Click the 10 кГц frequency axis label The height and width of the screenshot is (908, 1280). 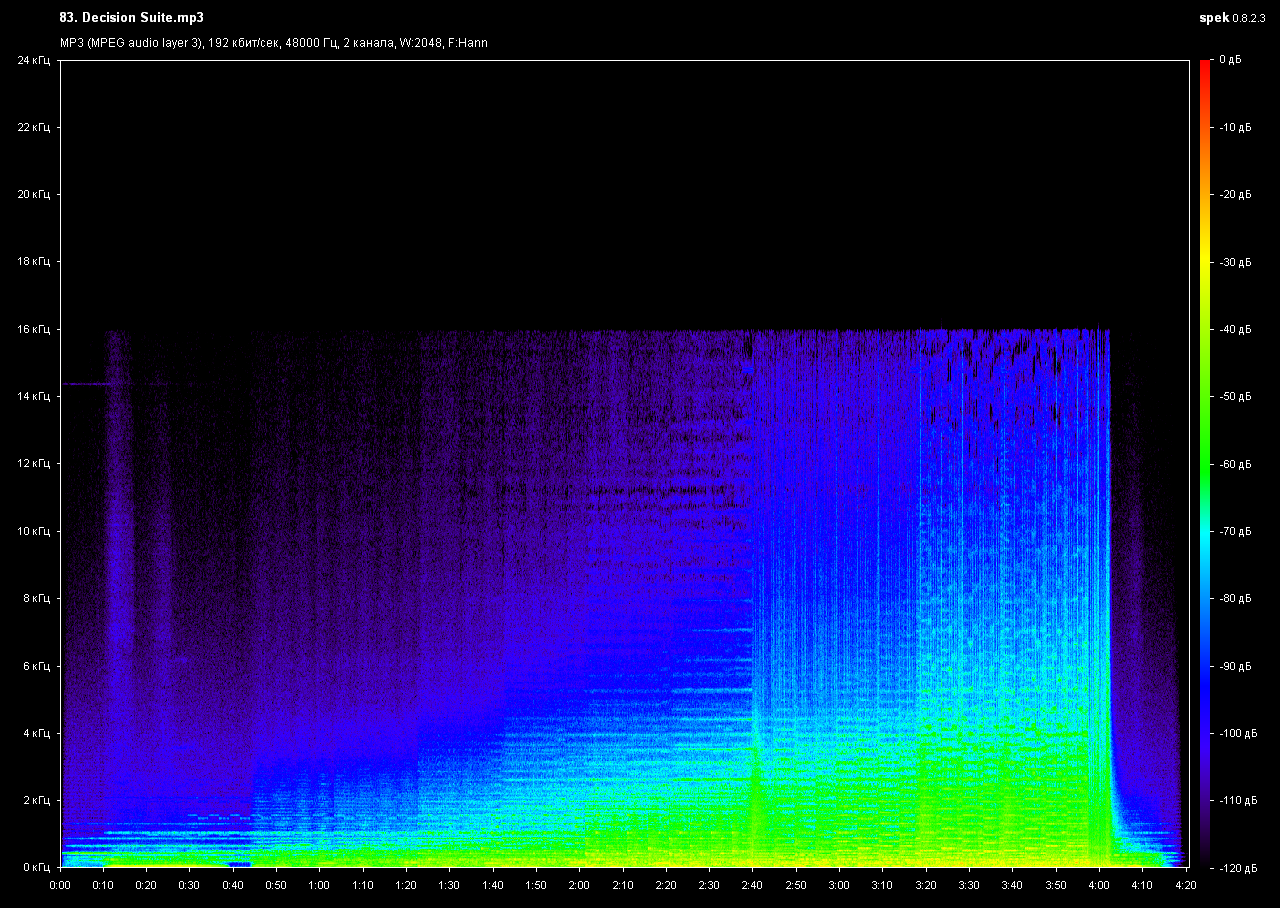pos(33,531)
